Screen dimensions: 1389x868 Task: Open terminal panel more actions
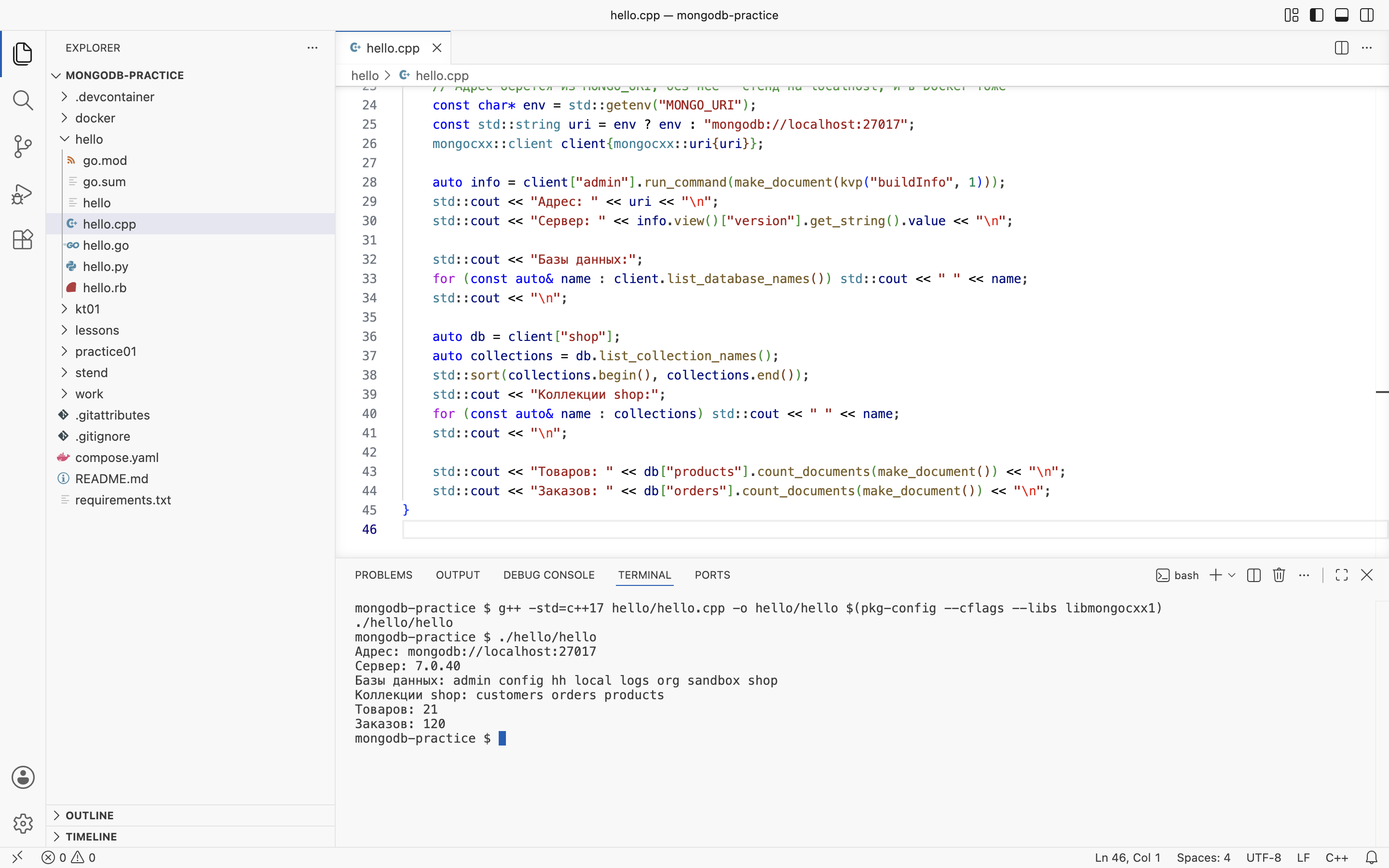1304,575
